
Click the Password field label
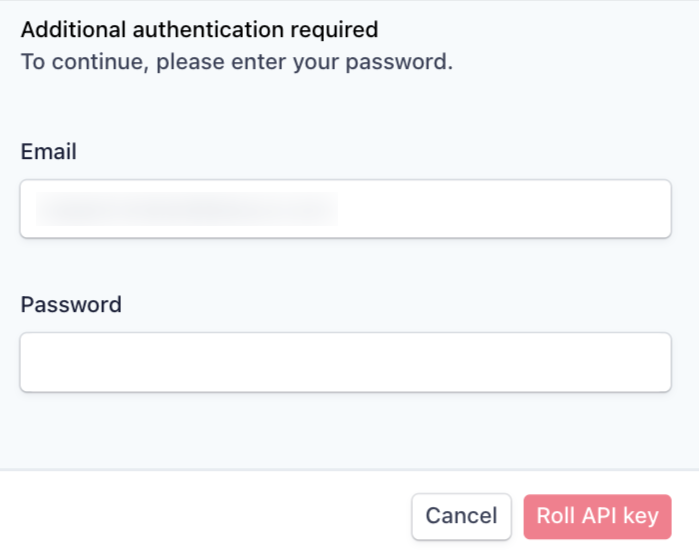coord(71,304)
